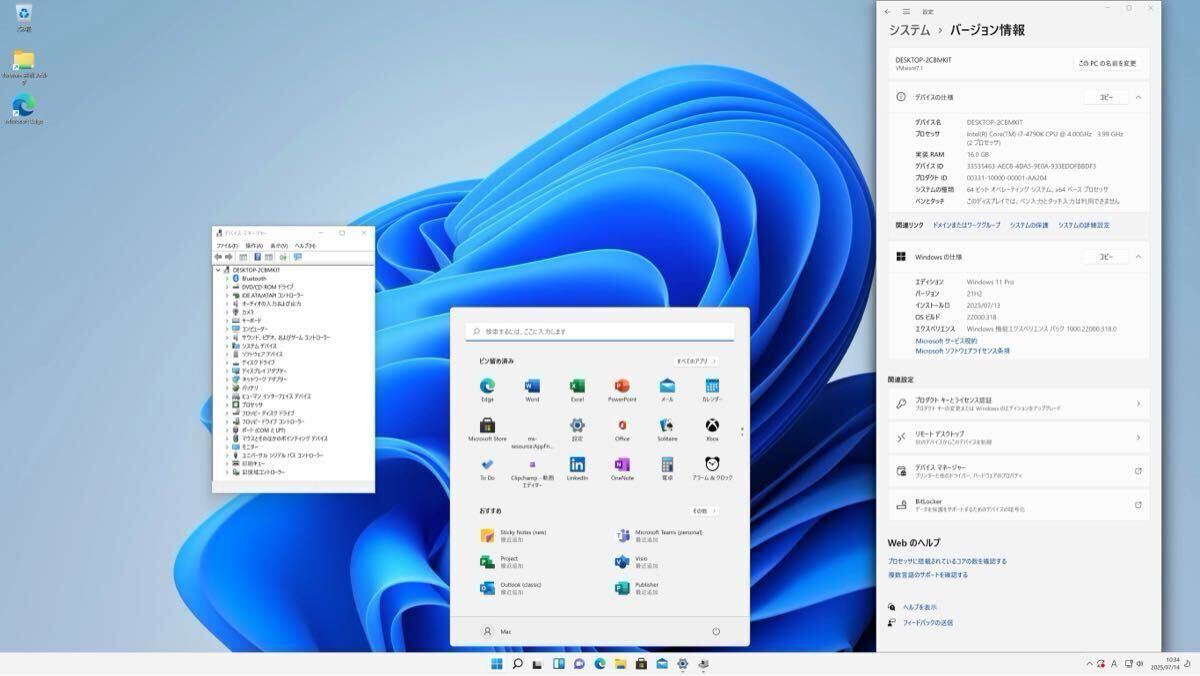Open リモート デスクトップ settings row
This screenshot has width=1200, height=676.
(x=1018, y=437)
